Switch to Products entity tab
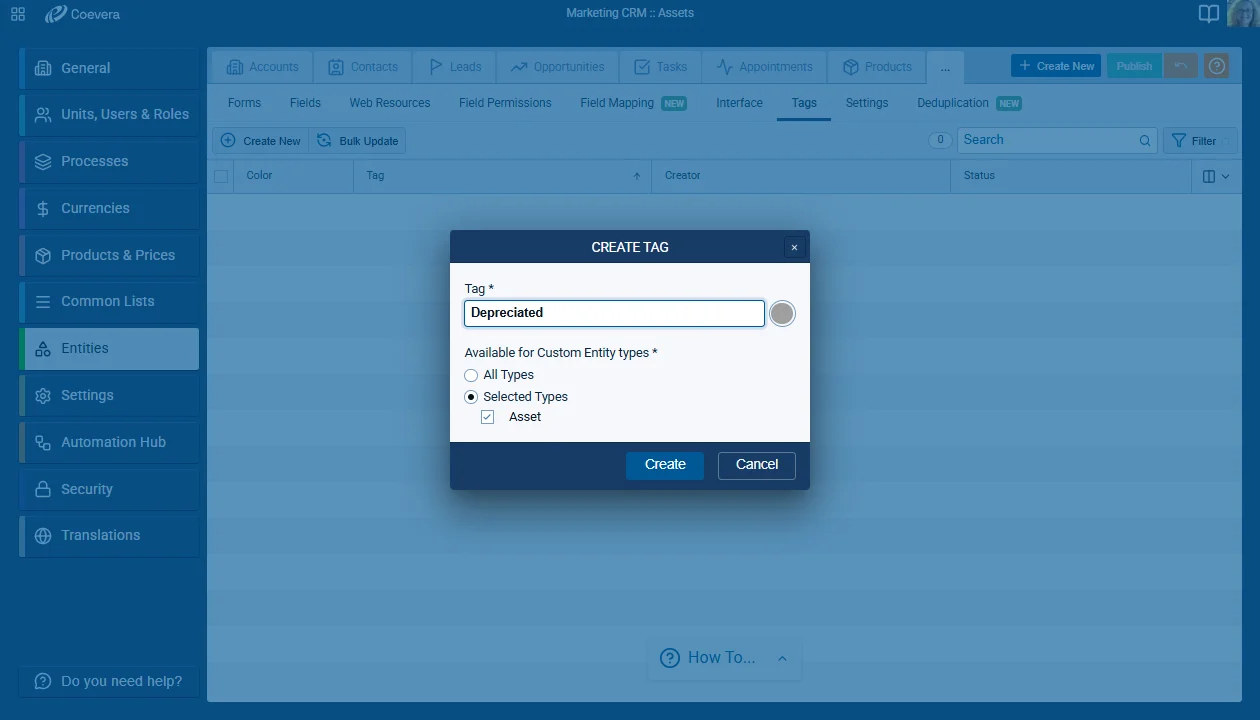 coord(877,67)
